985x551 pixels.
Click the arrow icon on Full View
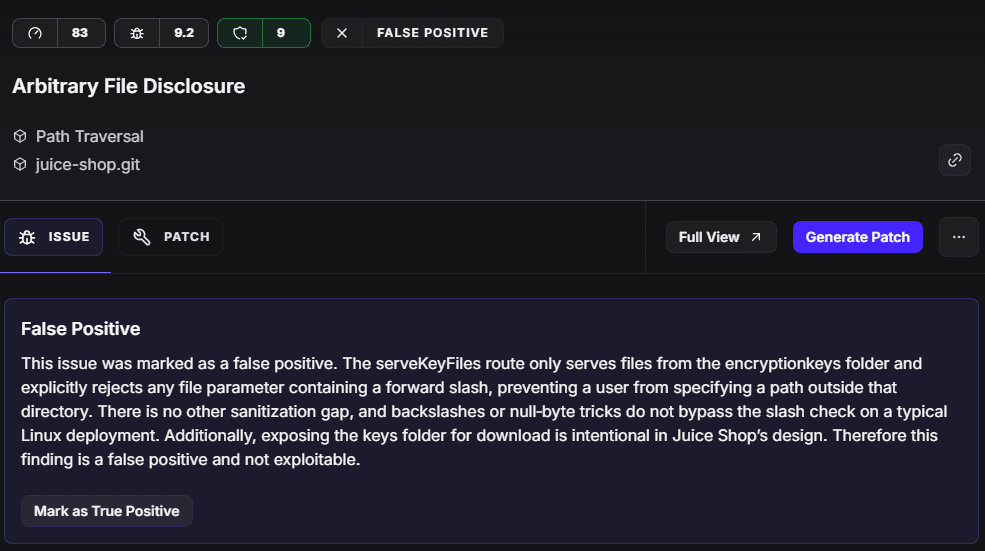[x=756, y=237]
